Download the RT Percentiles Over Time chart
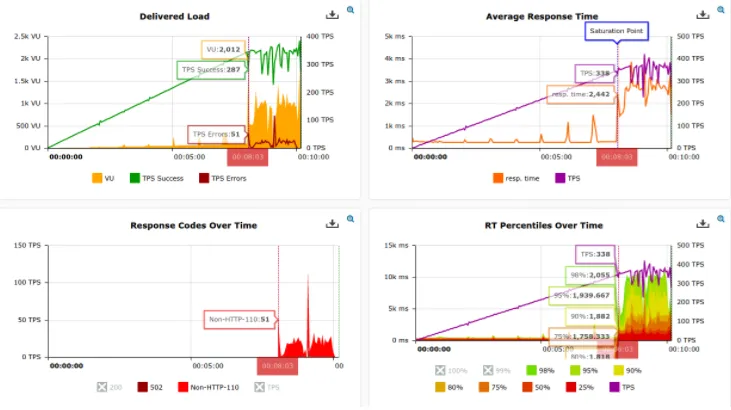Screen dimensions: 731x410 [703, 223]
